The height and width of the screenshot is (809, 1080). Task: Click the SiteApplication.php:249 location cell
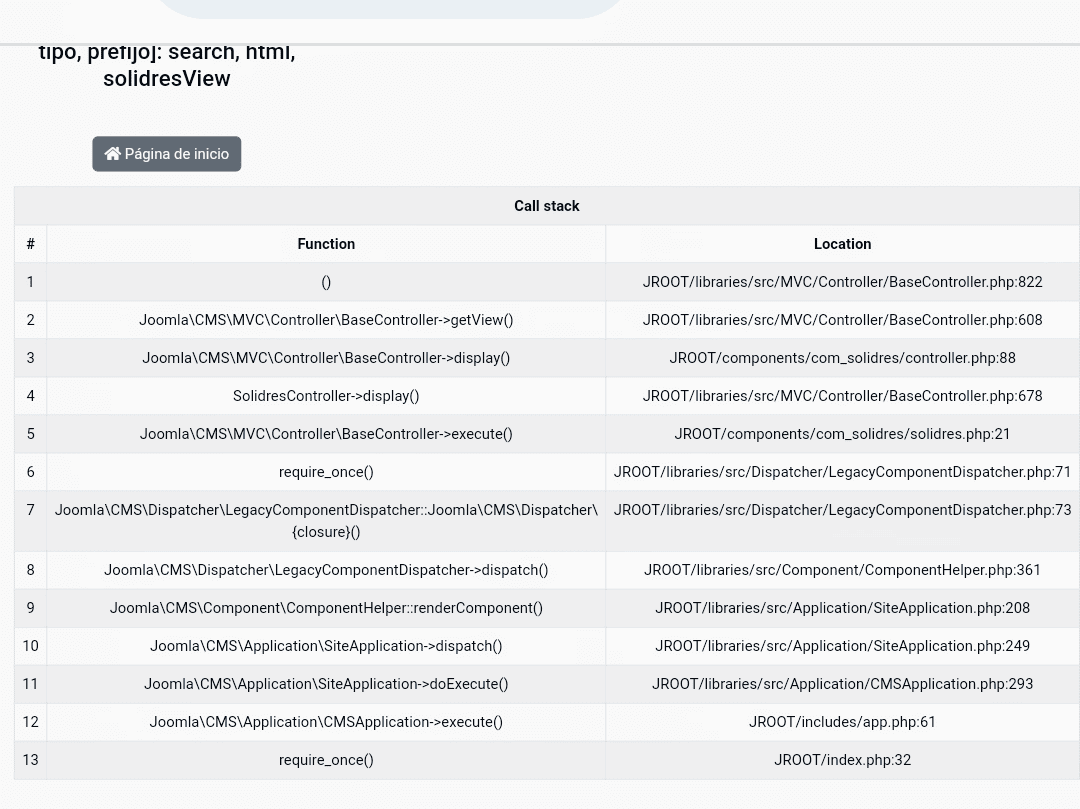click(x=842, y=646)
